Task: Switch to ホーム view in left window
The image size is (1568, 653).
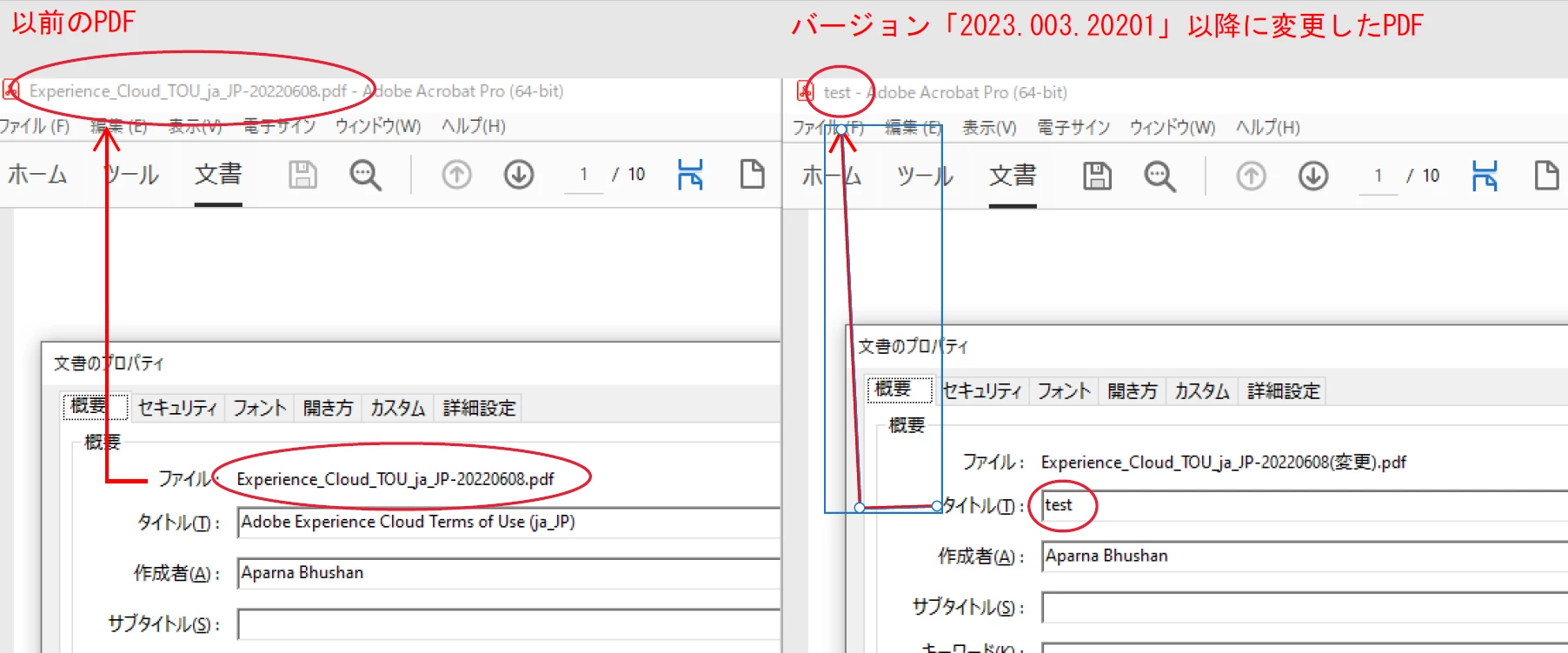Action: (37, 175)
